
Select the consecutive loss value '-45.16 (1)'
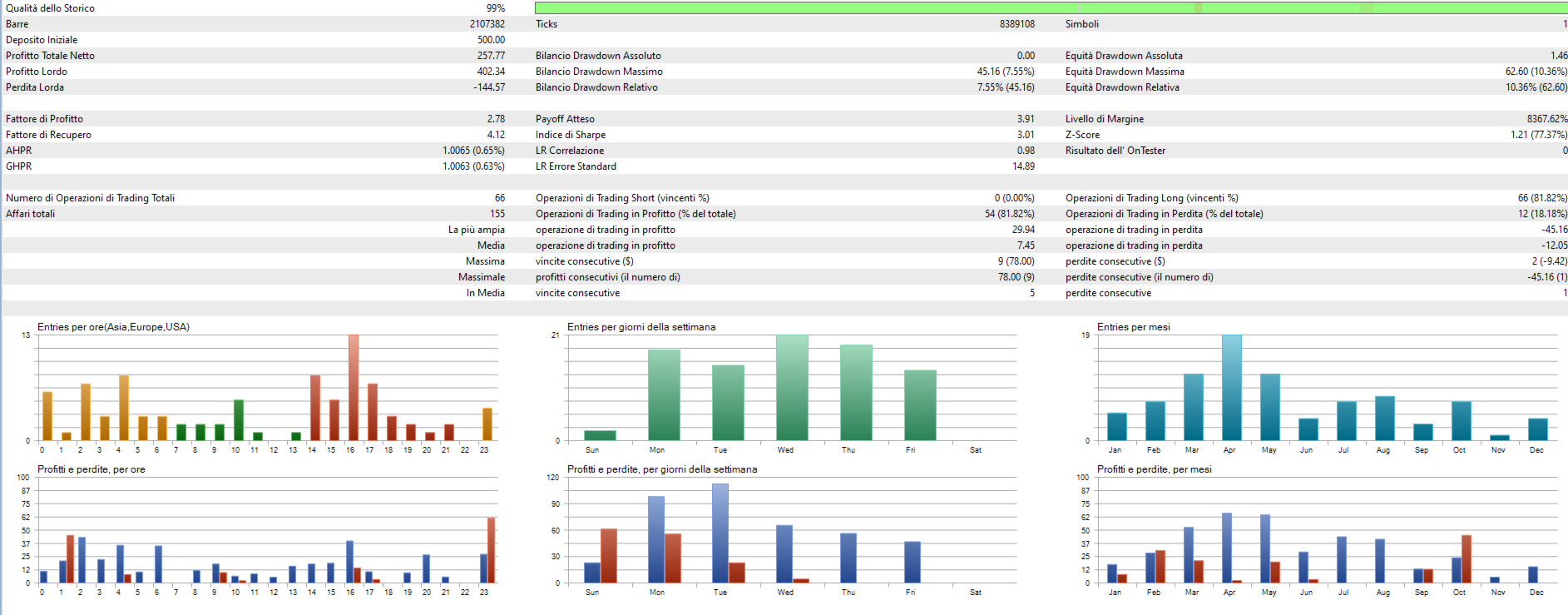[x=1548, y=277]
